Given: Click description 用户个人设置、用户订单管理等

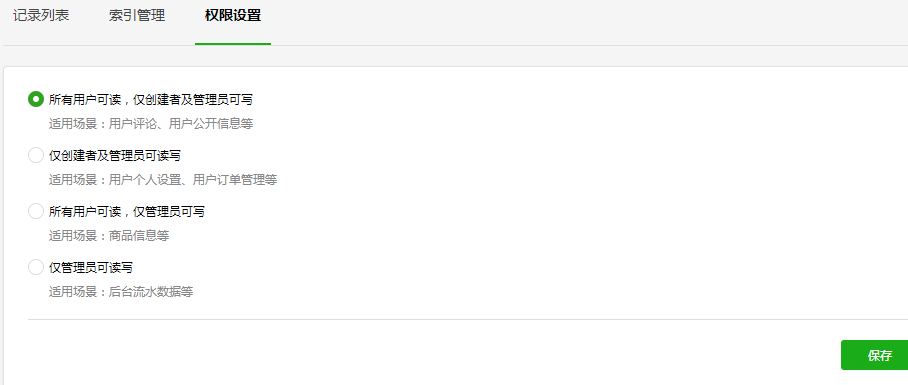Looking at the screenshot, I should click(193, 180).
